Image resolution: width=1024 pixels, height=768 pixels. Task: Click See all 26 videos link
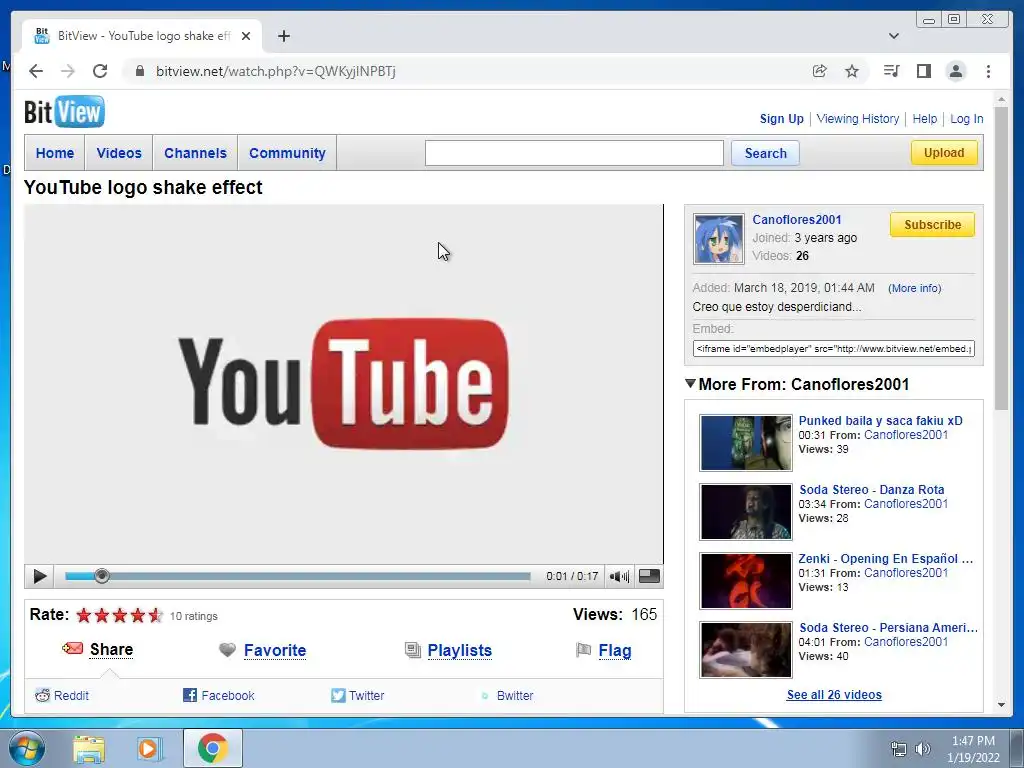tap(834, 695)
